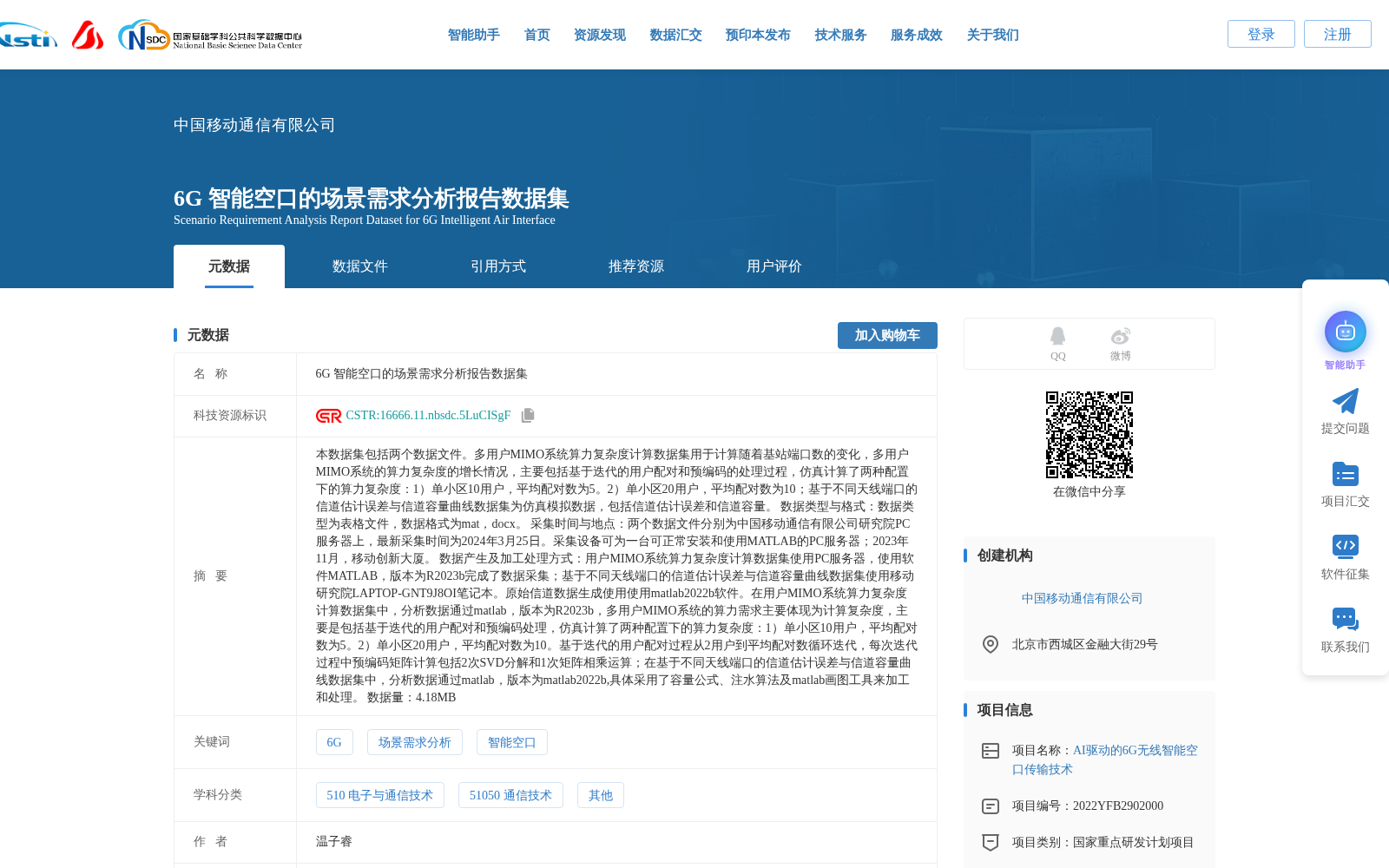The image size is (1389, 868).
Task: Click the 项目信息 section heading
Action: 1005,710
